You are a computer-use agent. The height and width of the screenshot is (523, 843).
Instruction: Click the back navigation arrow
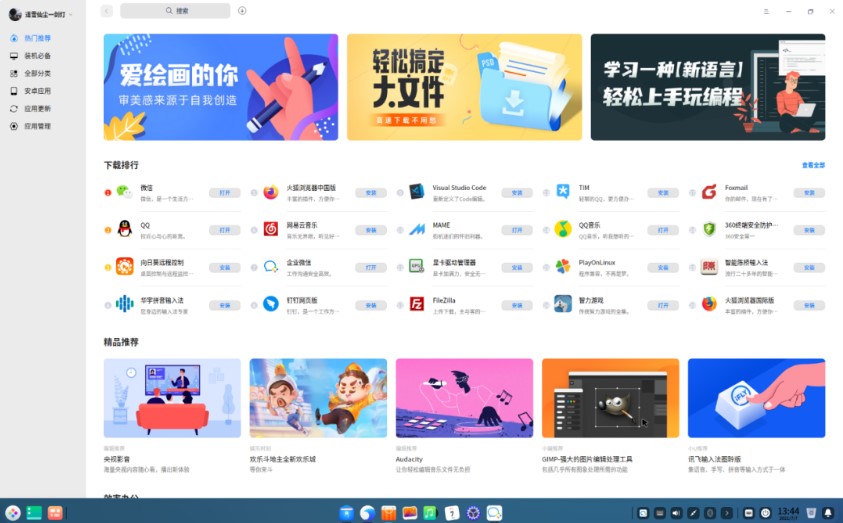[x=106, y=11]
